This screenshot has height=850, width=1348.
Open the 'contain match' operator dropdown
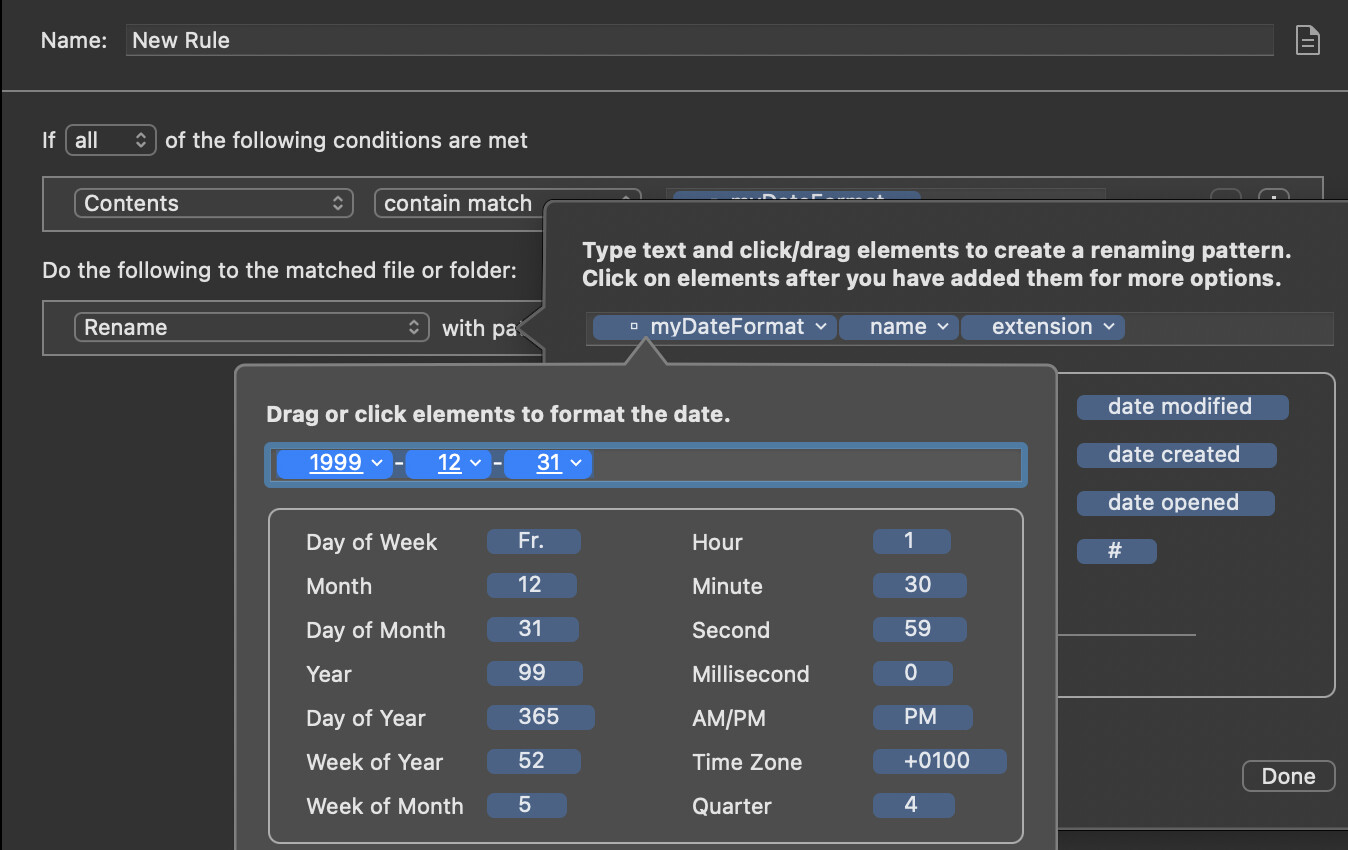point(506,204)
